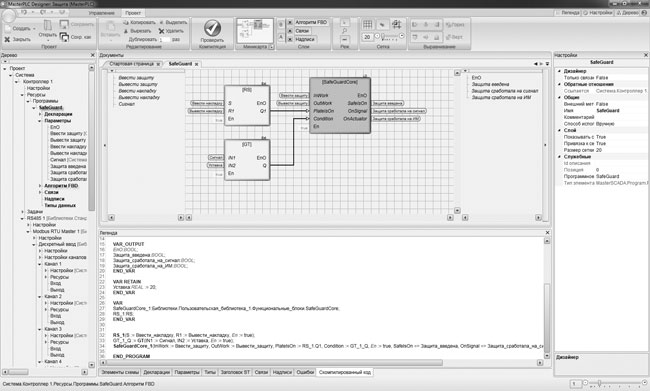650x391 pixels.
Task: Close the SafeGuard document tab
Action: point(196,64)
